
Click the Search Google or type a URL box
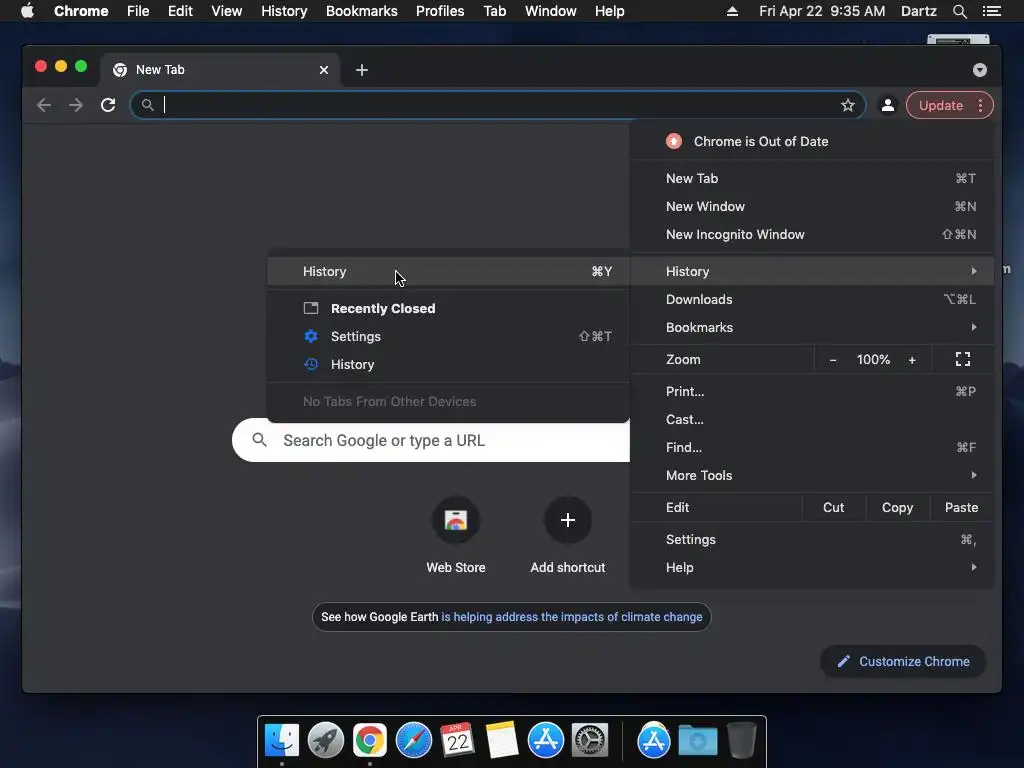(431, 441)
